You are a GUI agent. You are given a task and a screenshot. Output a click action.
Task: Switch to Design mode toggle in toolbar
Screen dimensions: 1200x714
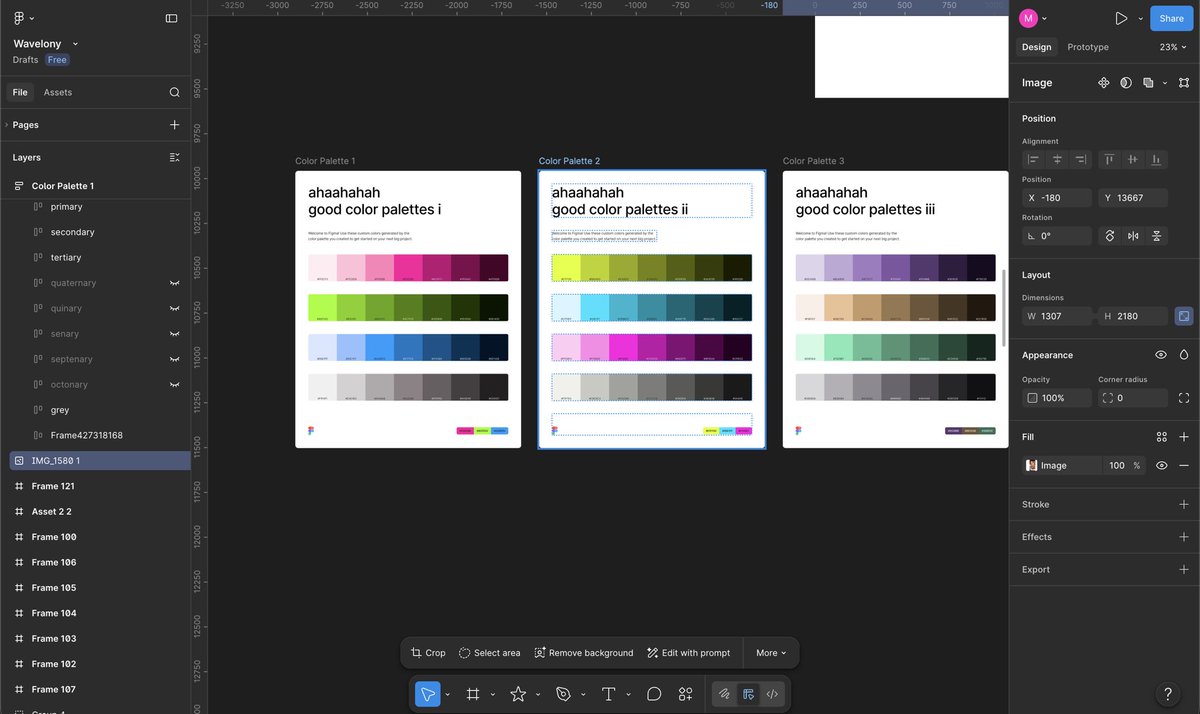pos(748,694)
